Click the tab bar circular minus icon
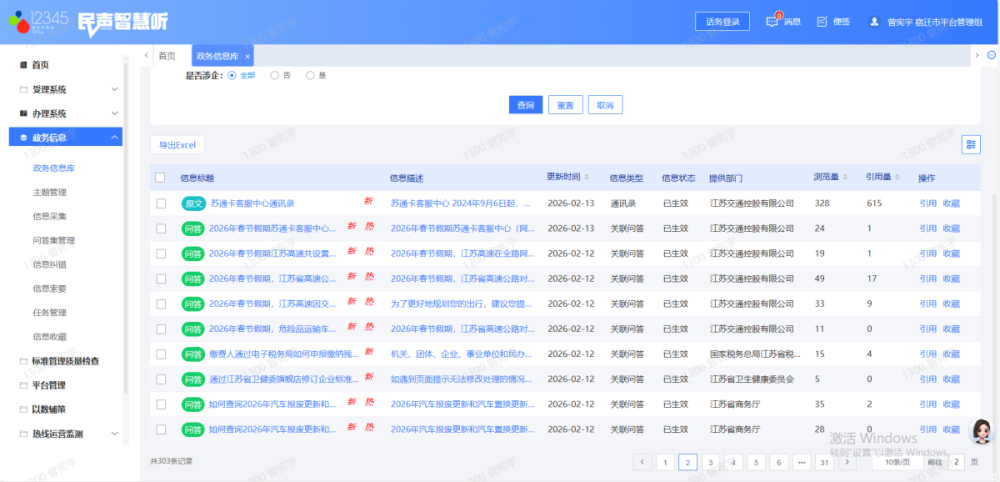Image resolution: width=1000 pixels, height=482 pixels. [x=977, y=56]
